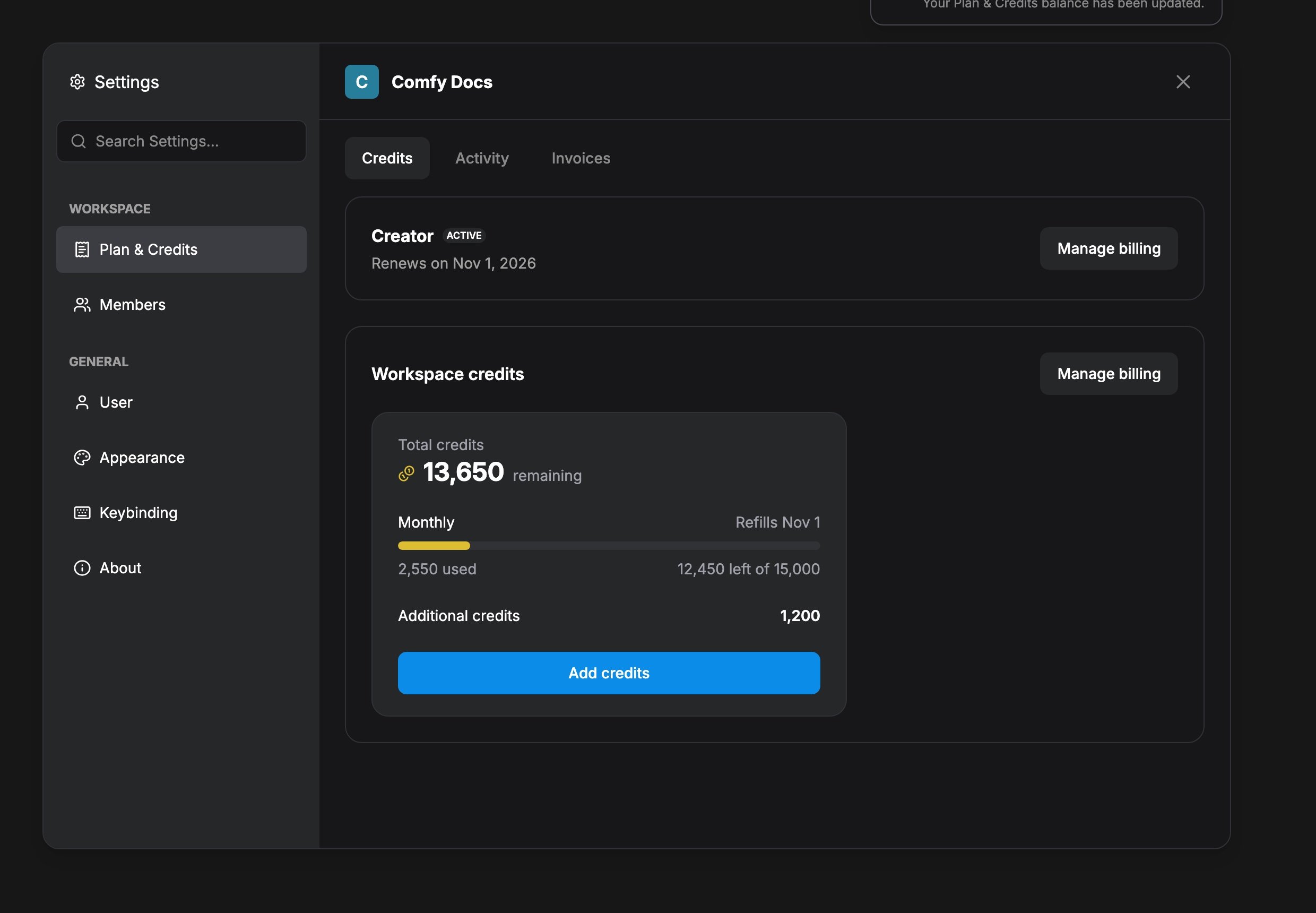1316x913 pixels.
Task: Click the Comfy Docs workspace title
Action: tap(441, 82)
